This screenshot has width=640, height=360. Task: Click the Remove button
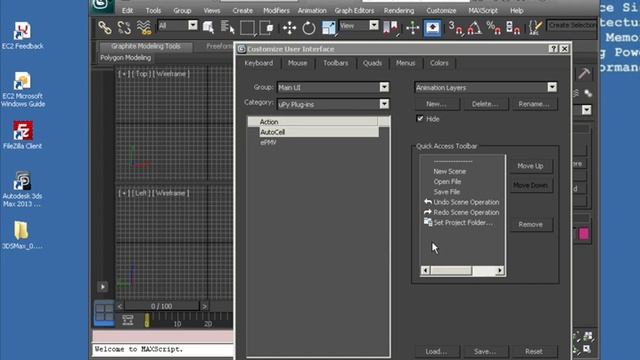[x=531, y=224]
